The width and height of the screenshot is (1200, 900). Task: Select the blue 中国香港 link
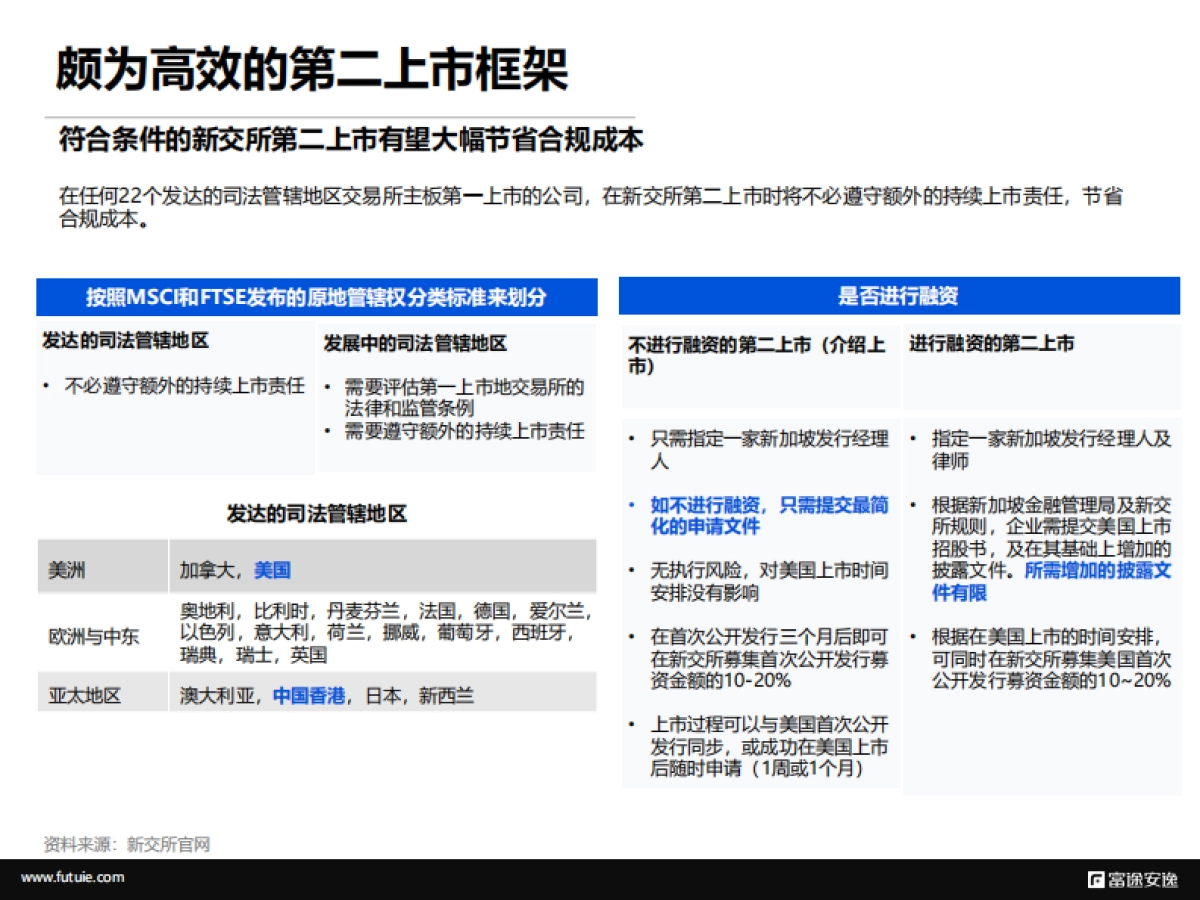click(307, 692)
